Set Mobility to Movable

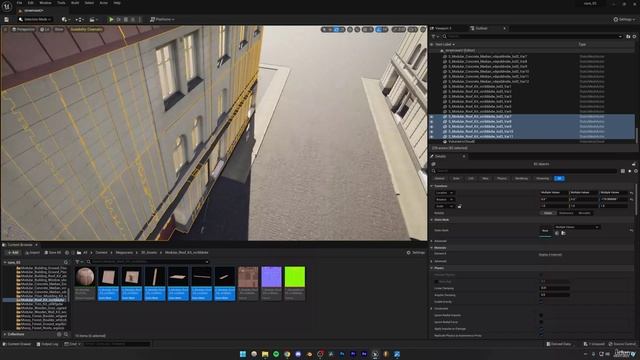[584, 213]
